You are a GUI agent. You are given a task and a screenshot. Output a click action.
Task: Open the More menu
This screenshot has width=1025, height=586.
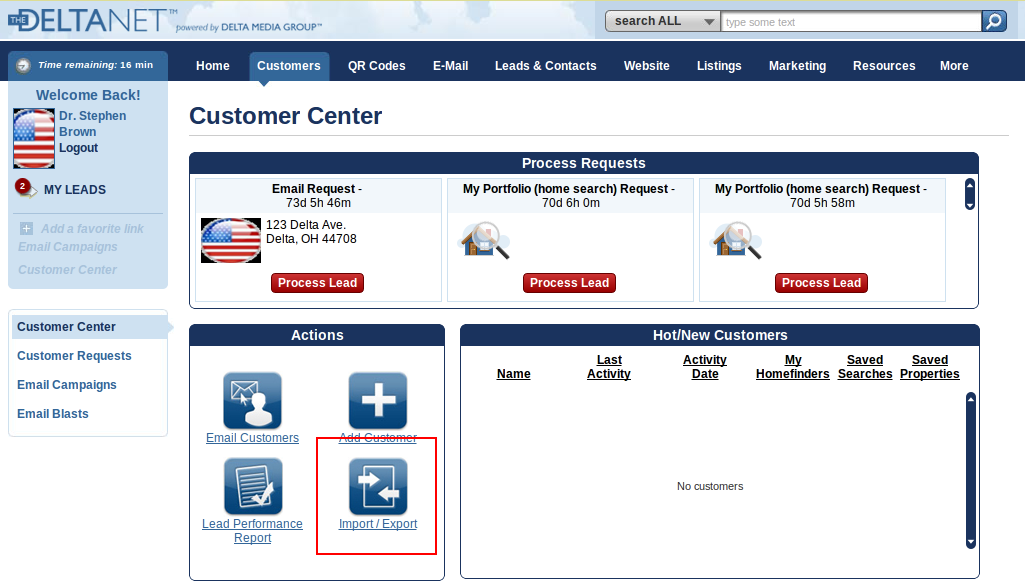click(x=954, y=66)
